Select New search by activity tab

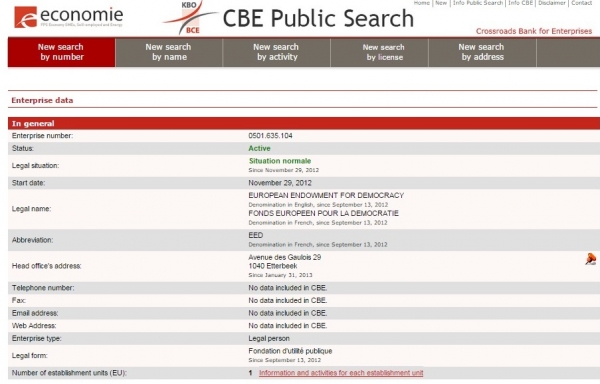(276, 52)
